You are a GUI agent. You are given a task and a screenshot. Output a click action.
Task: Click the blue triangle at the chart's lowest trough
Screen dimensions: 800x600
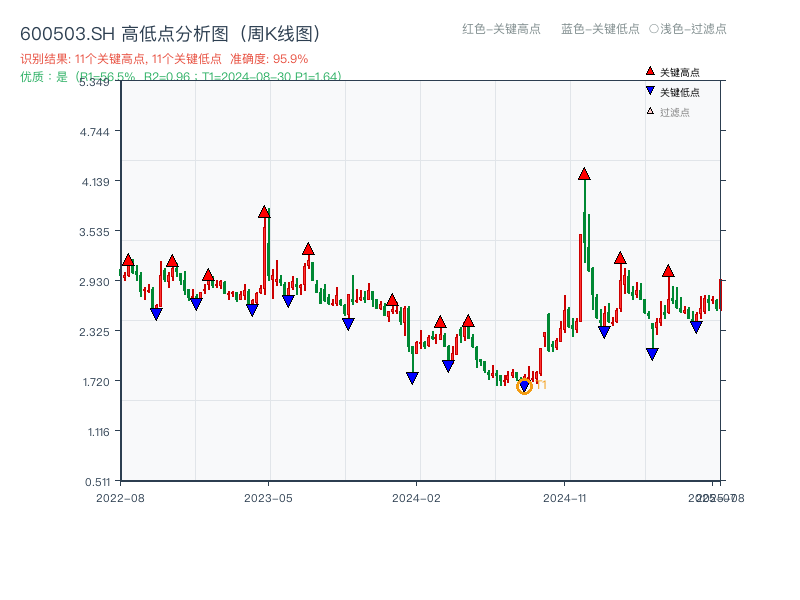524,383
